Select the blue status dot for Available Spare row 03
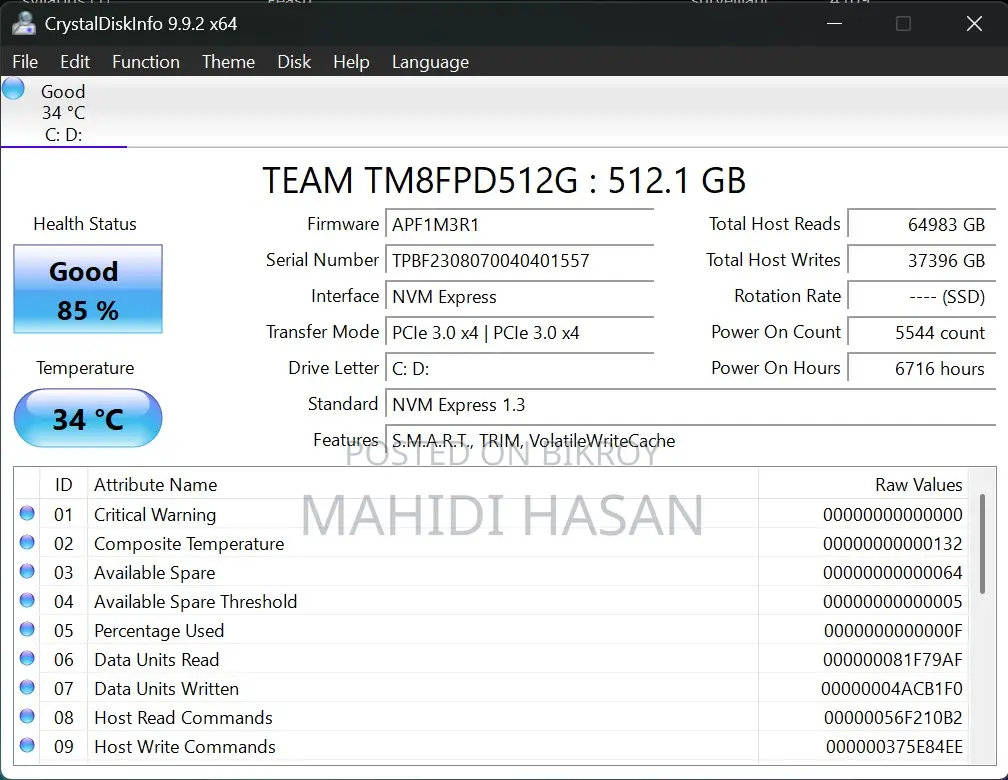The image size is (1008, 780). 27,571
